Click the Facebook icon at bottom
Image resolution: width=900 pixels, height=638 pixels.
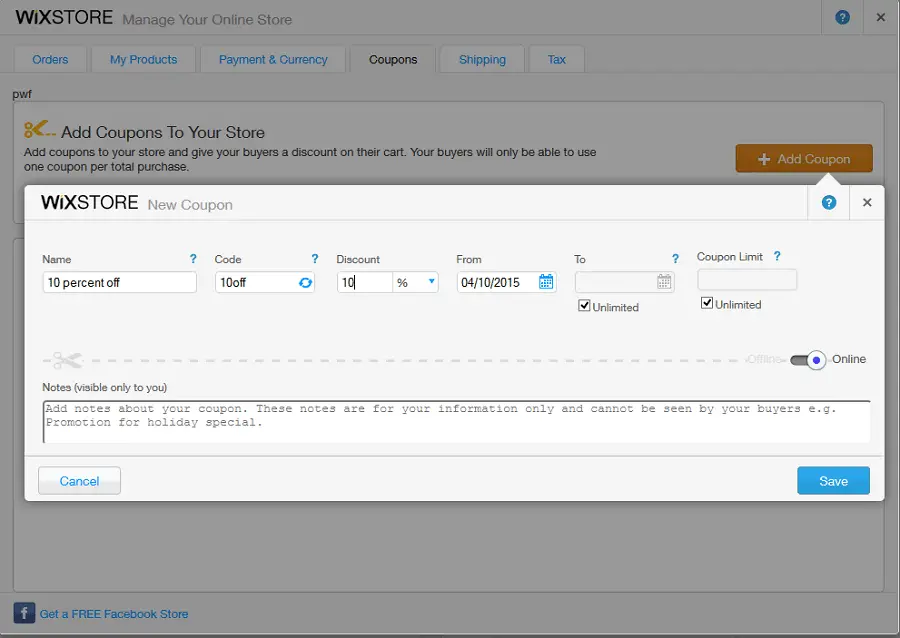24,613
